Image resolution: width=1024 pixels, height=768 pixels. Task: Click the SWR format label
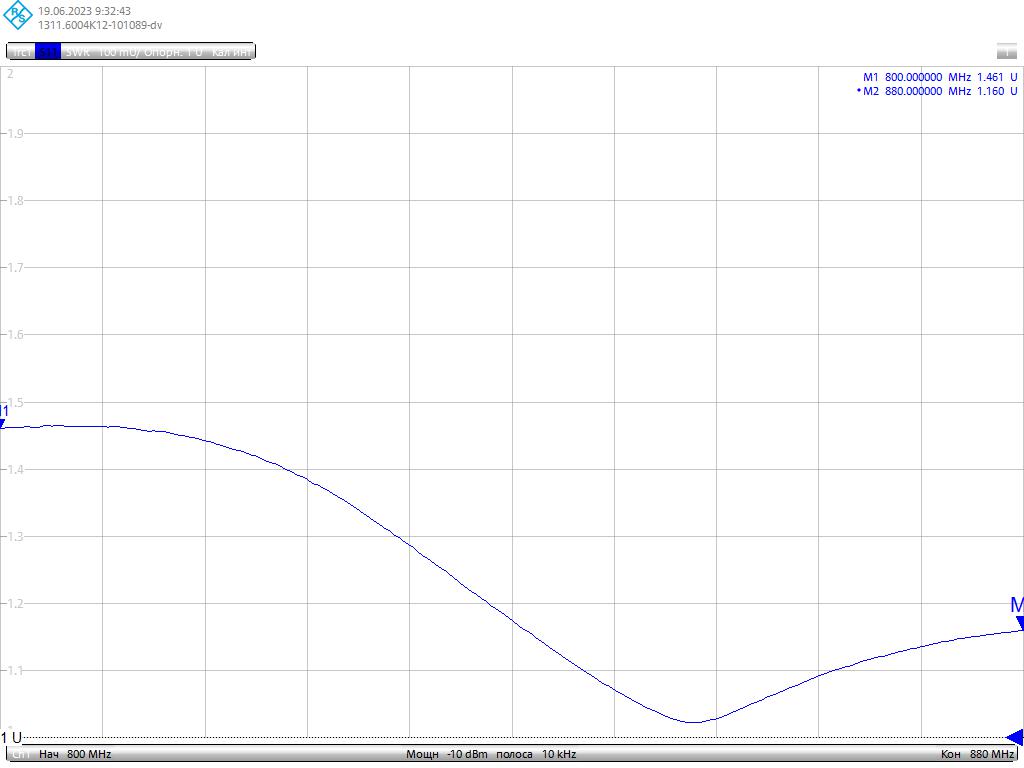tap(78, 52)
